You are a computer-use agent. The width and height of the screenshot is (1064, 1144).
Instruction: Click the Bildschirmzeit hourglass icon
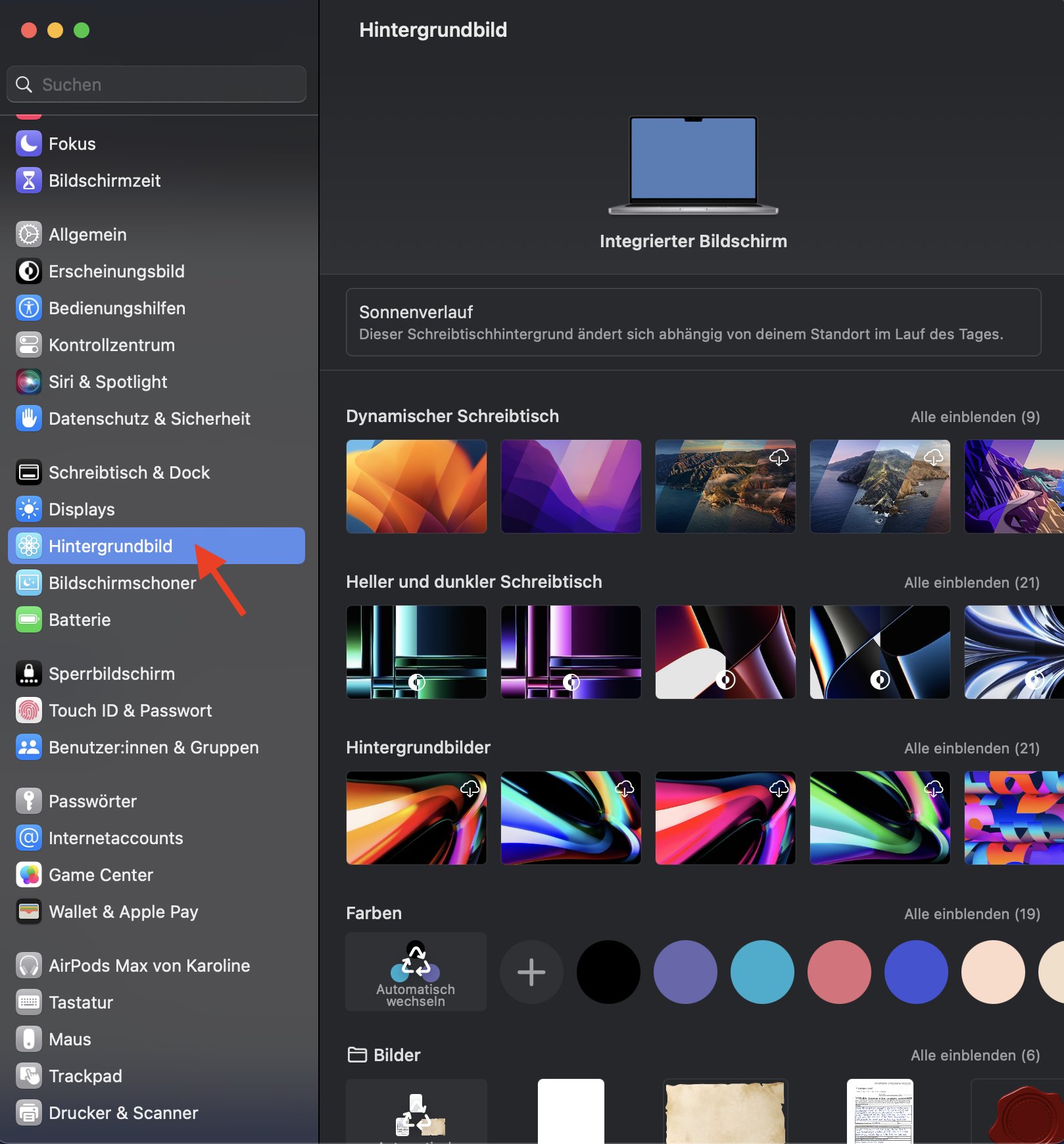[x=29, y=181]
